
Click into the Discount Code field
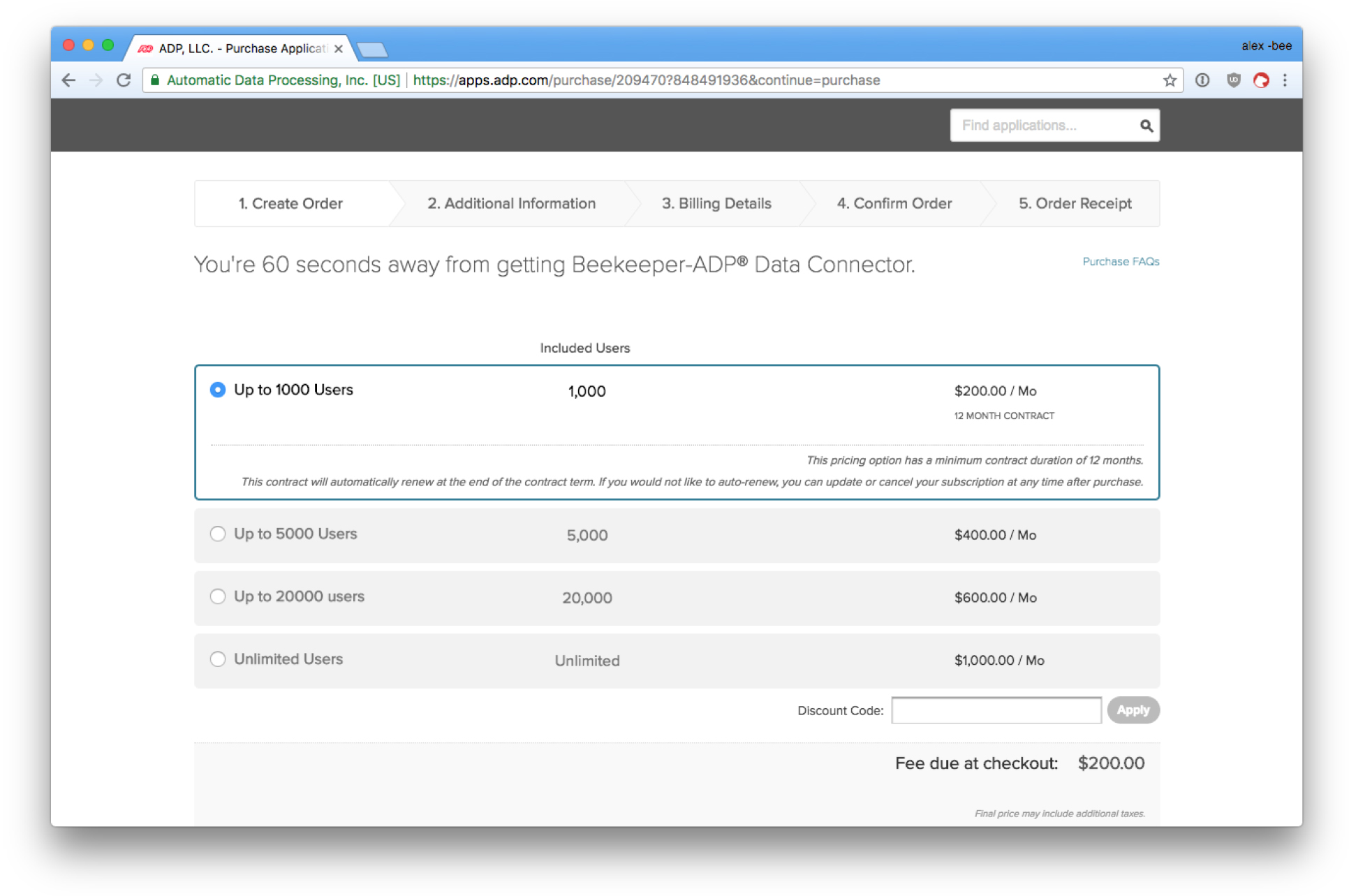996,710
